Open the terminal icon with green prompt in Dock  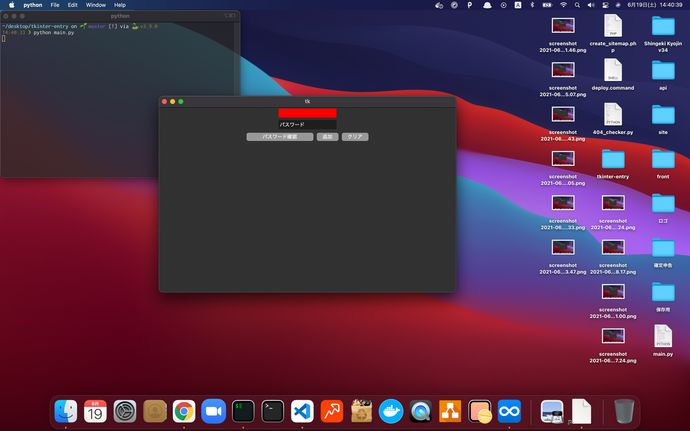point(243,411)
